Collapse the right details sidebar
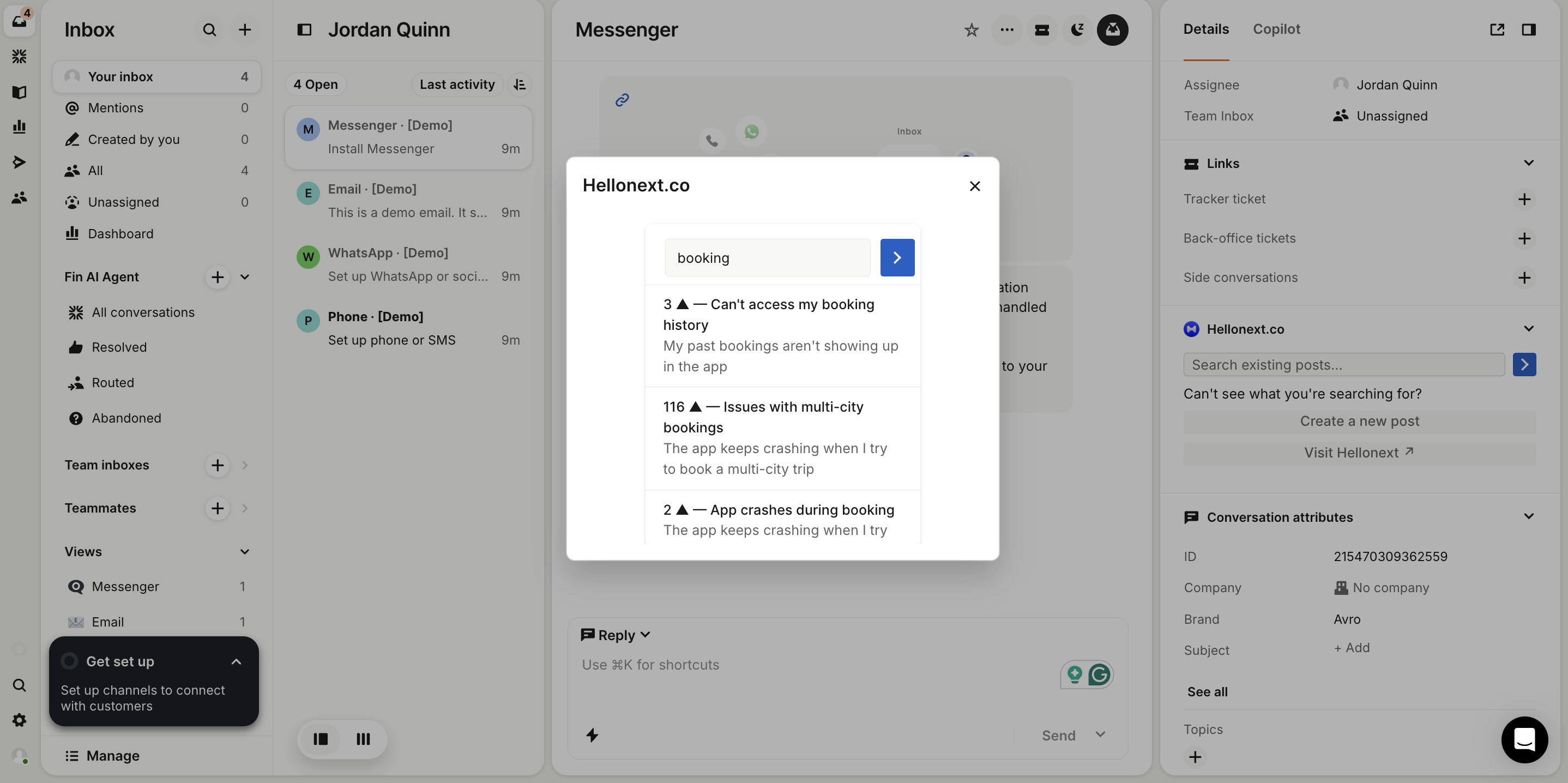This screenshot has width=1568, height=783. [x=1528, y=30]
